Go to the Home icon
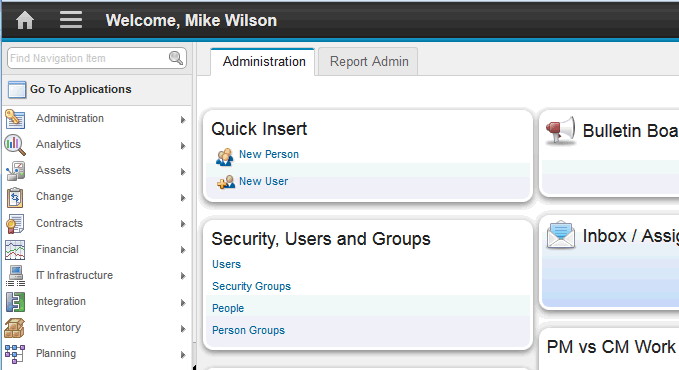 25,20
